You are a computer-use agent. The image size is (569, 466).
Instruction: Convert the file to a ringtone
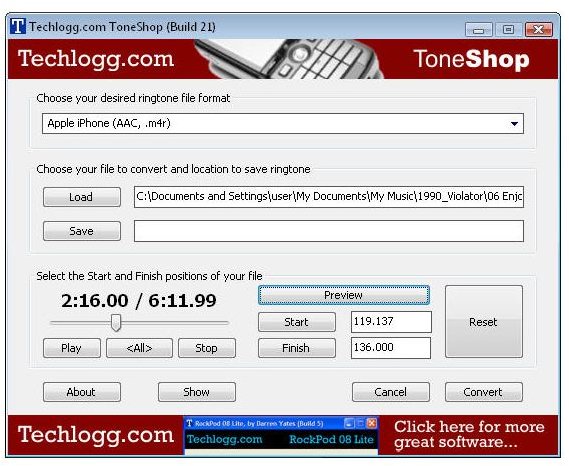coord(484,392)
